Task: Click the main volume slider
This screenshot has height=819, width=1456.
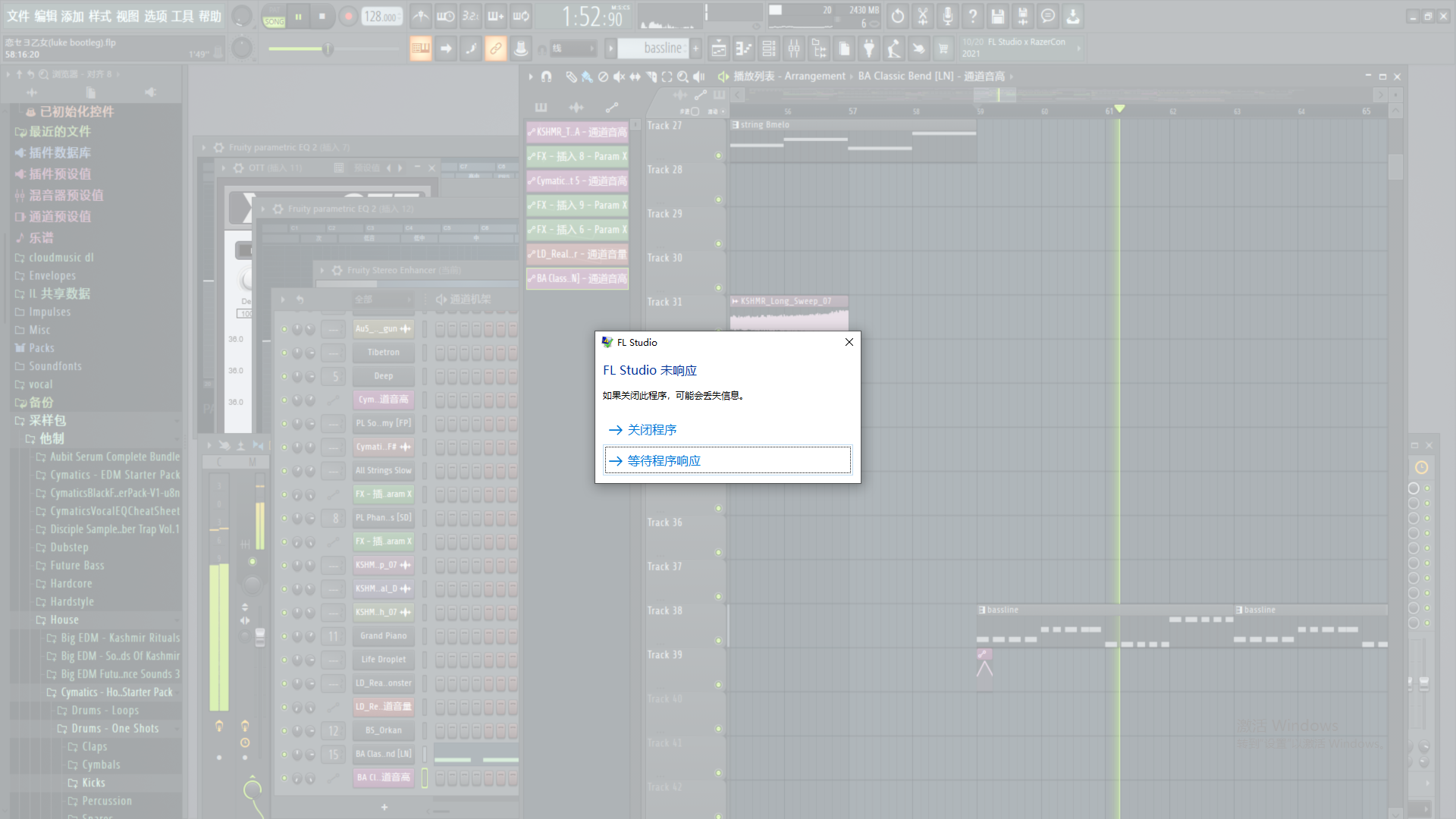Action: (x=334, y=49)
